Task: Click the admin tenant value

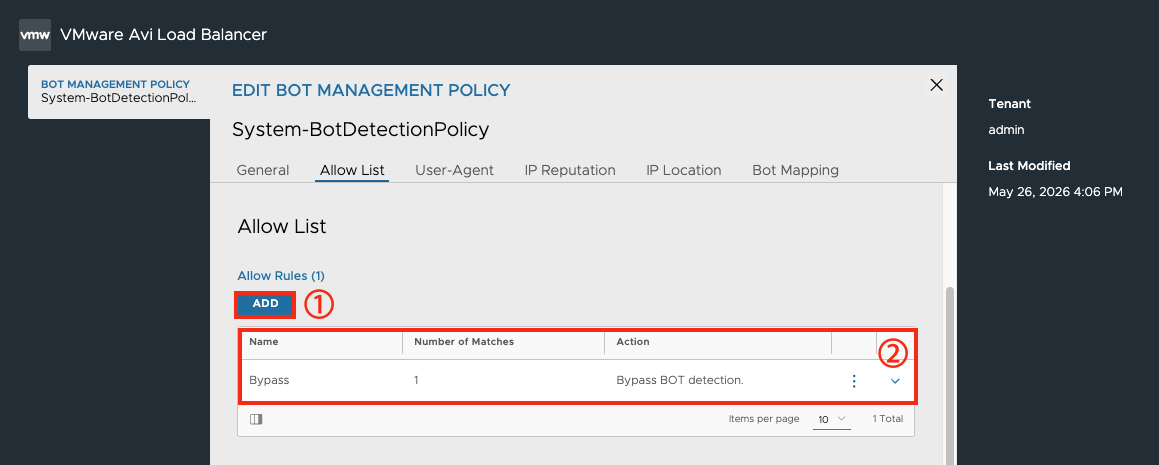Action: click(1006, 130)
